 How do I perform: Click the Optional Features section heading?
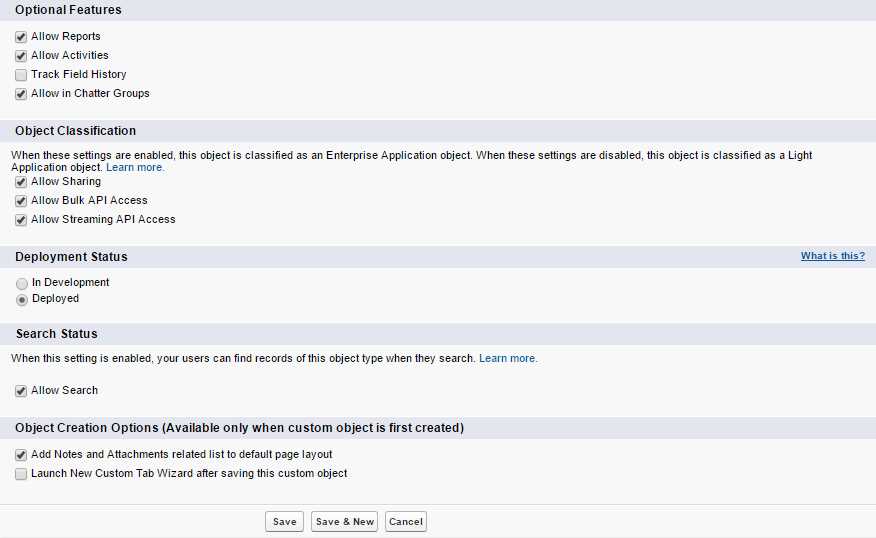click(x=68, y=10)
